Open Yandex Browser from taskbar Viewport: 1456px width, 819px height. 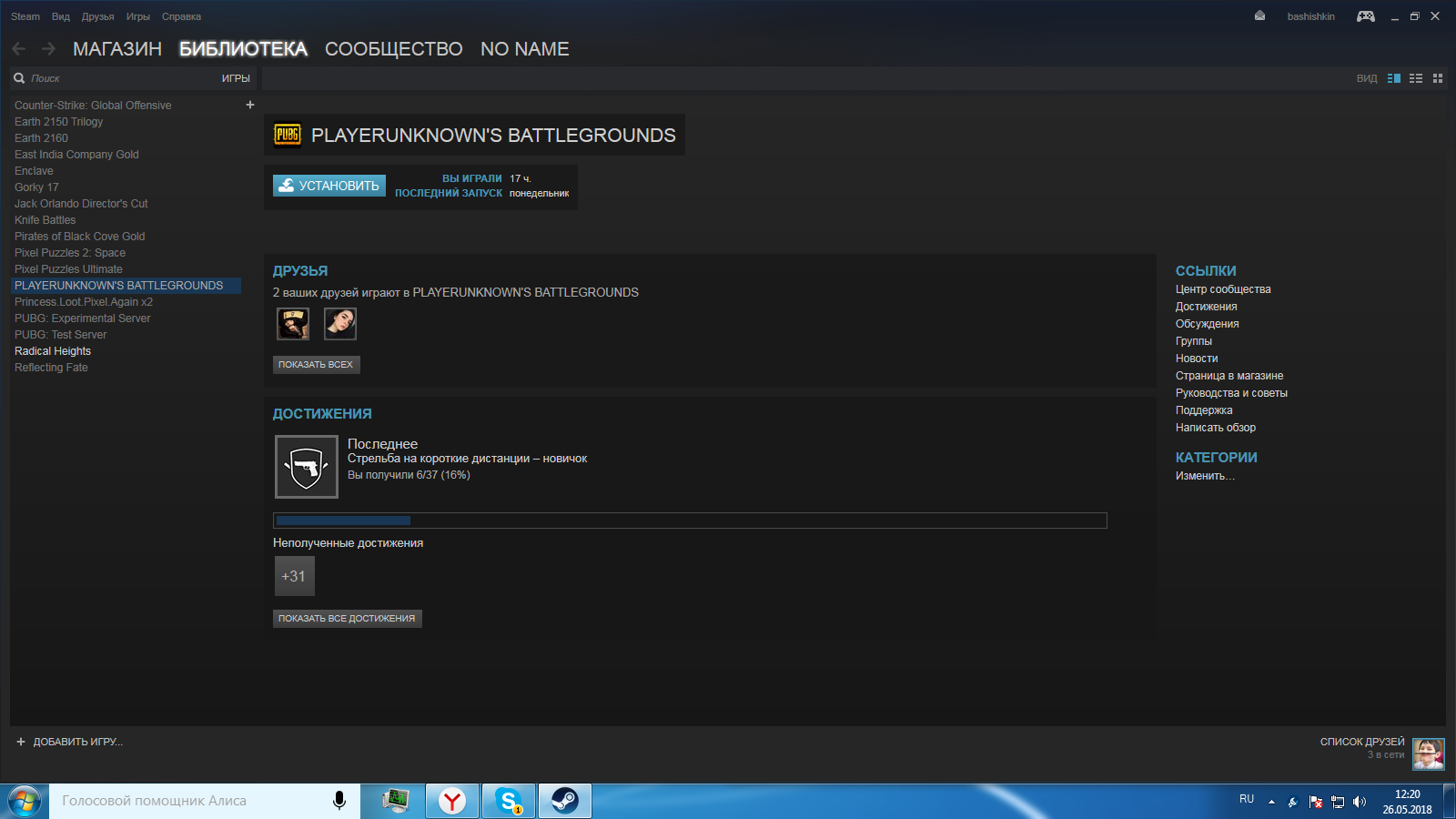pos(452,801)
